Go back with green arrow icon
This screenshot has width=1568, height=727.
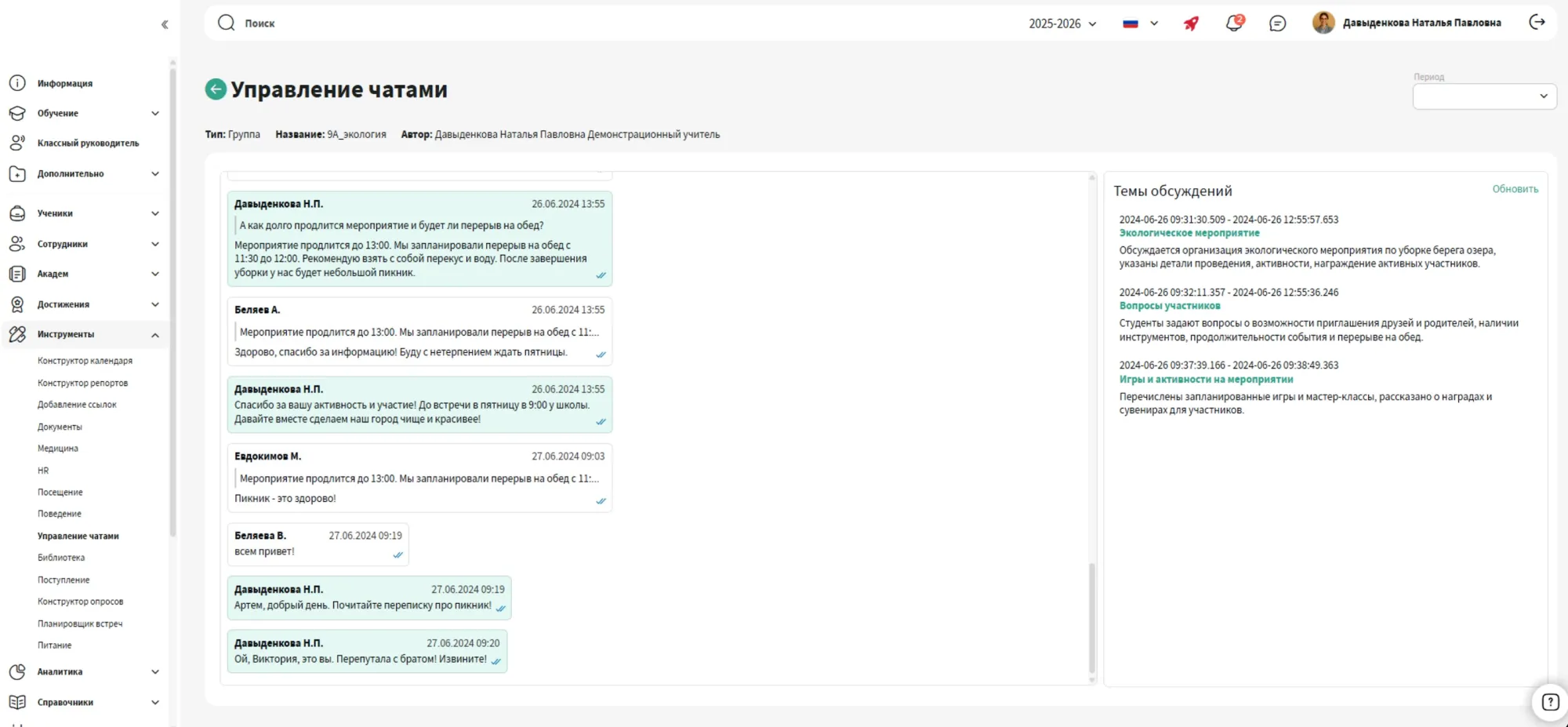point(216,89)
